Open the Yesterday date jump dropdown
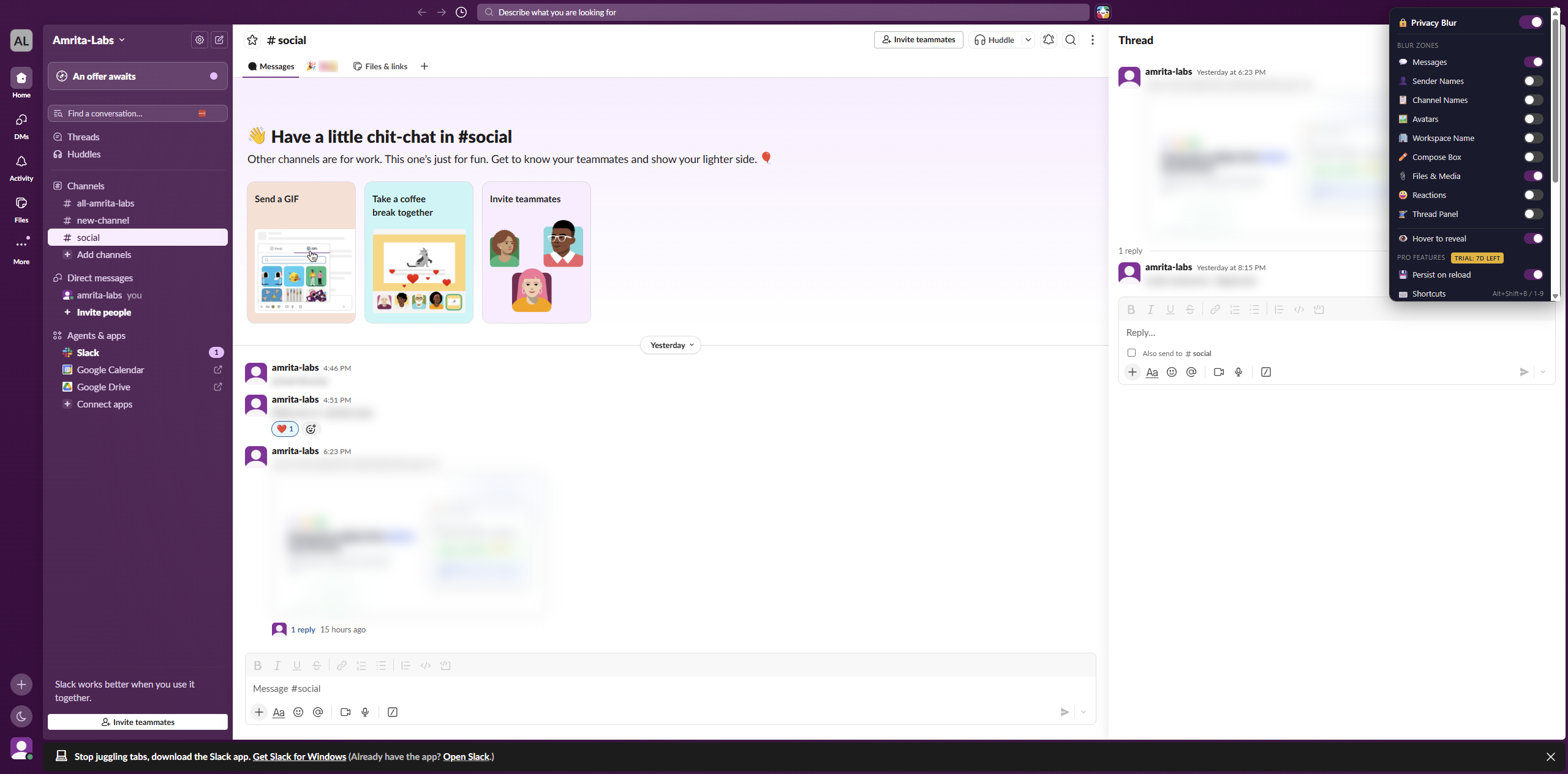Image resolution: width=1568 pixels, height=774 pixels. 671,345
